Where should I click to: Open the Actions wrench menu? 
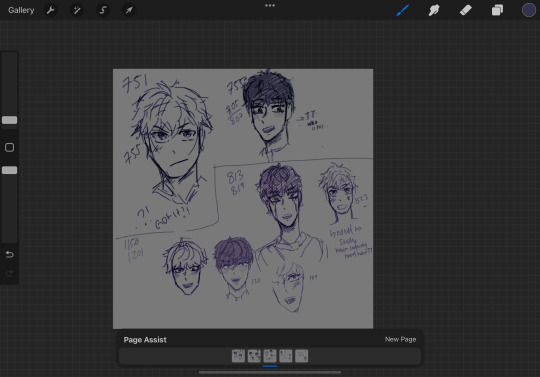tap(51, 10)
